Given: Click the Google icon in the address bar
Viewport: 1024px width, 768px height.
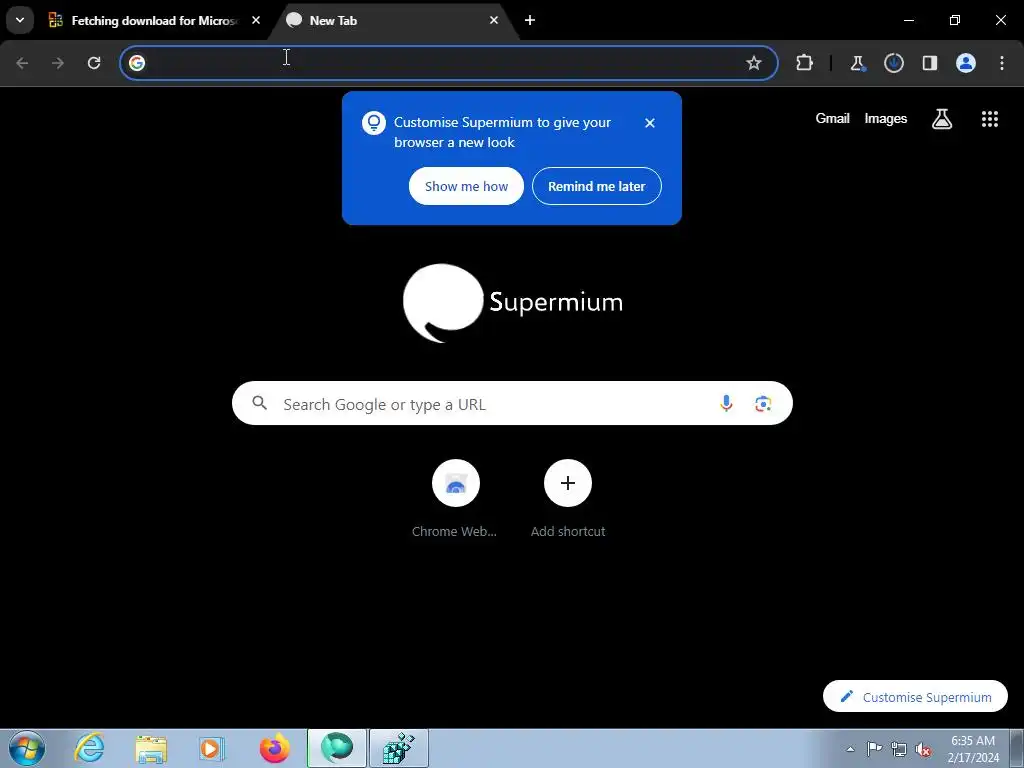Looking at the screenshot, I should [x=136, y=63].
